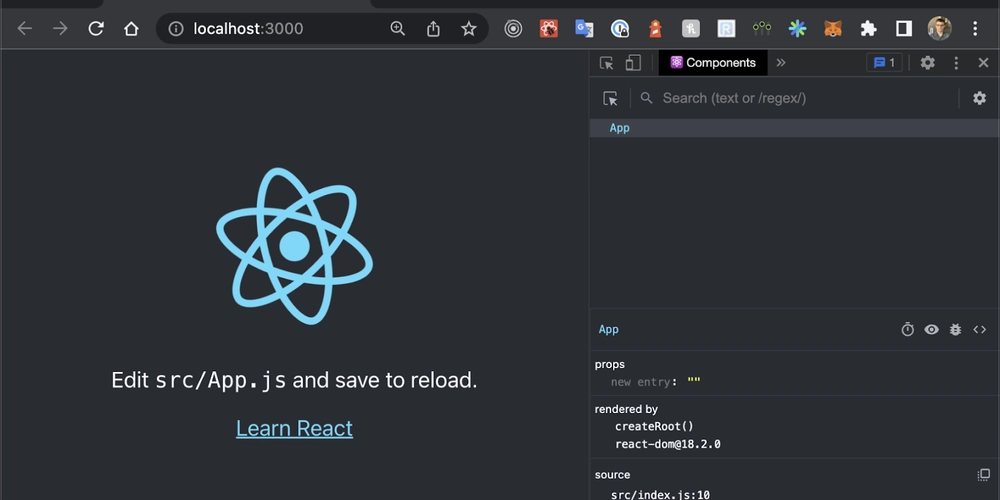The image size is (1000, 500).
Task: Open the Extensions puzzle menu
Action: tap(868, 29)
